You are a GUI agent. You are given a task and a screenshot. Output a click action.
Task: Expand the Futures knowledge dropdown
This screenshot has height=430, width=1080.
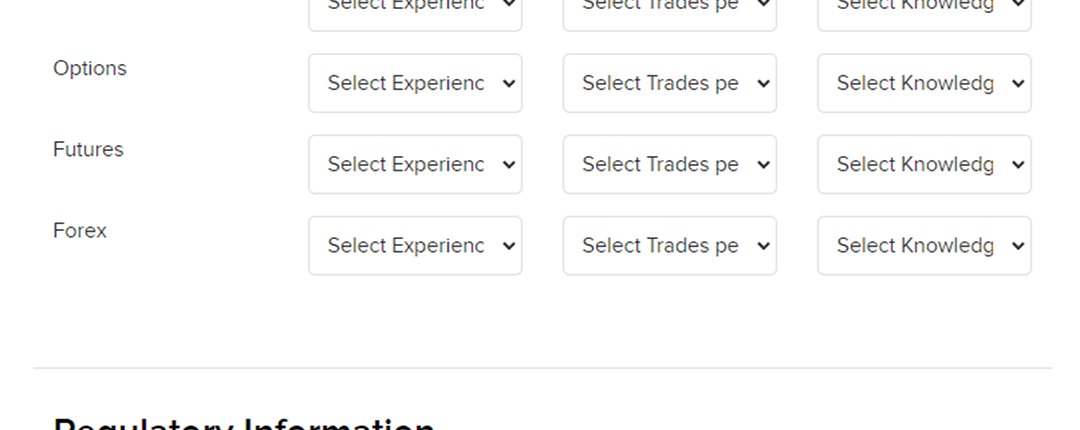click(923, 164)
